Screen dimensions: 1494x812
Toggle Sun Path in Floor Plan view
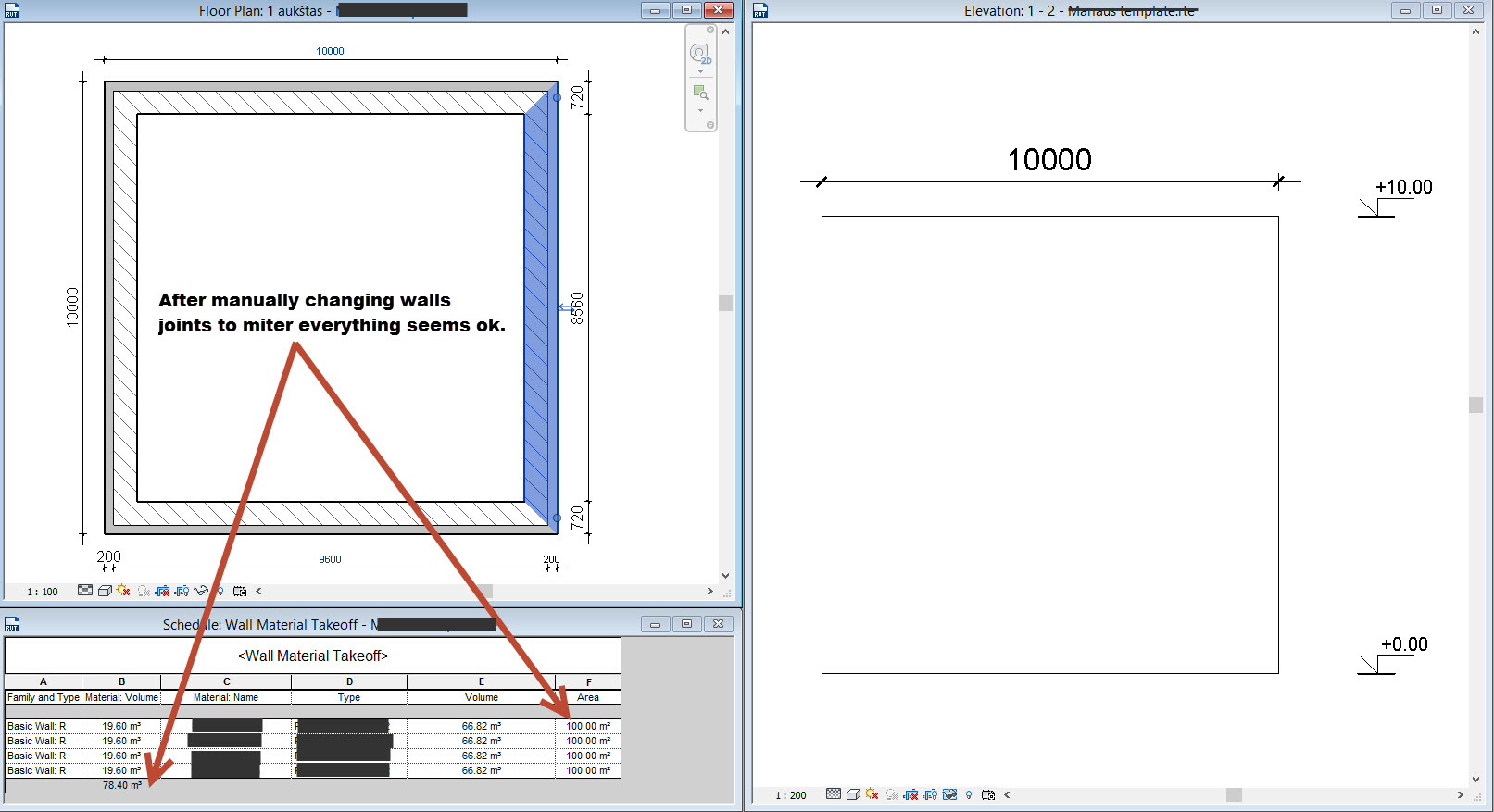(123, 591)
